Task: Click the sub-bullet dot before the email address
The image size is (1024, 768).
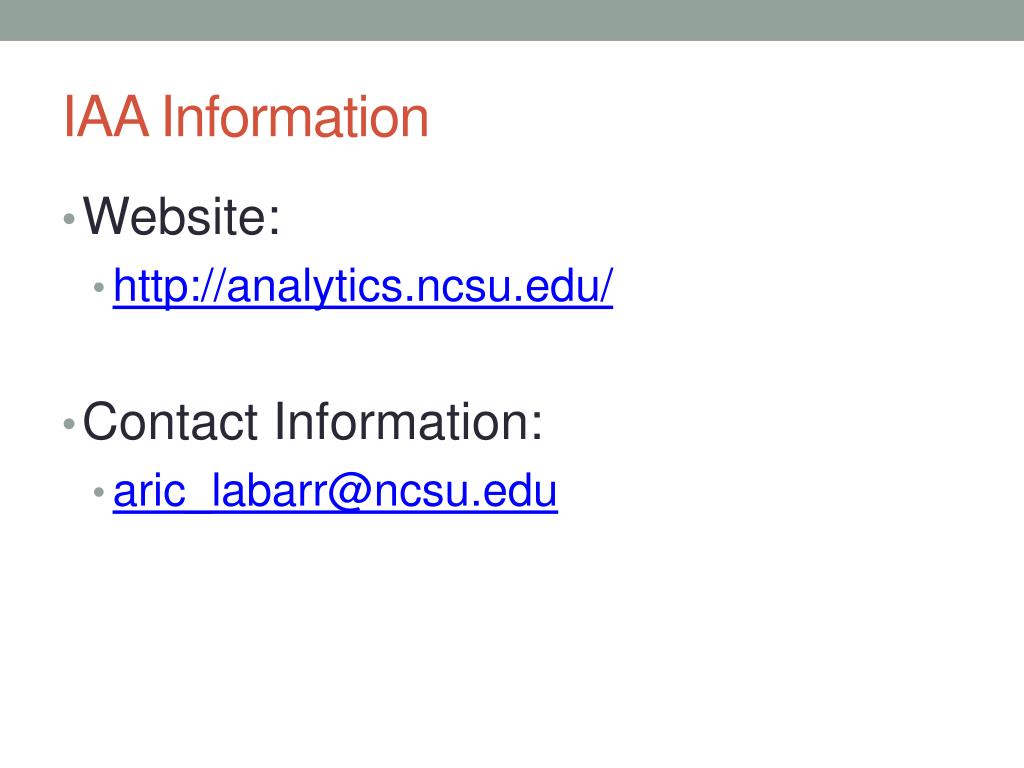Action: click(99, 492)
